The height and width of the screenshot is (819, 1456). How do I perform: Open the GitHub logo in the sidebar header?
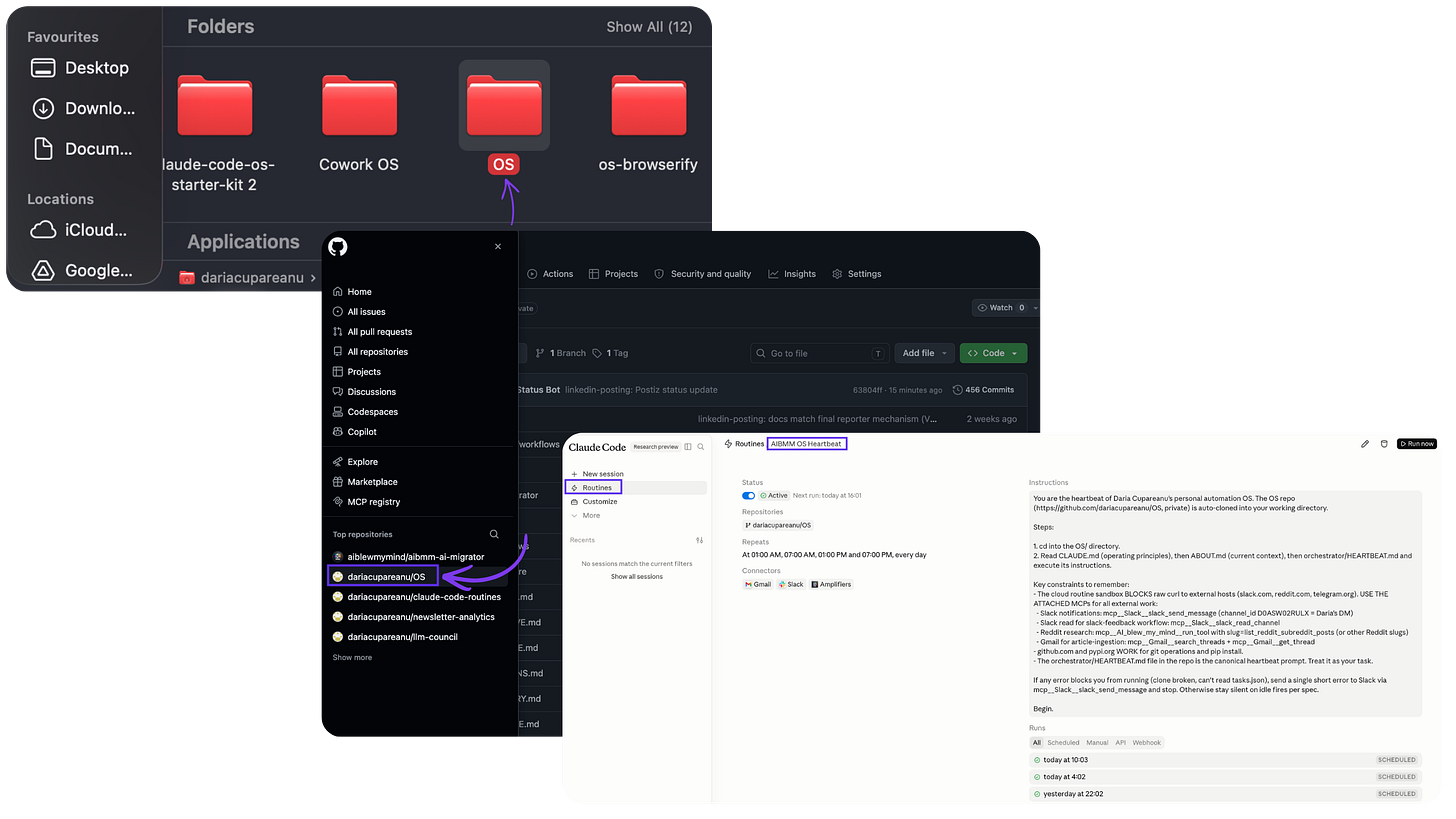[338, 247]
